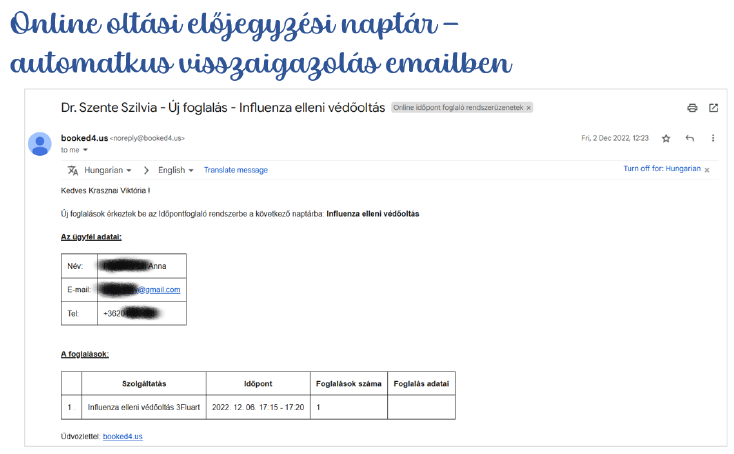Image resolution: width=734 pixels, height=454 pixels.
Task: Open the three-dot more options menu
Action: (712, 138)
